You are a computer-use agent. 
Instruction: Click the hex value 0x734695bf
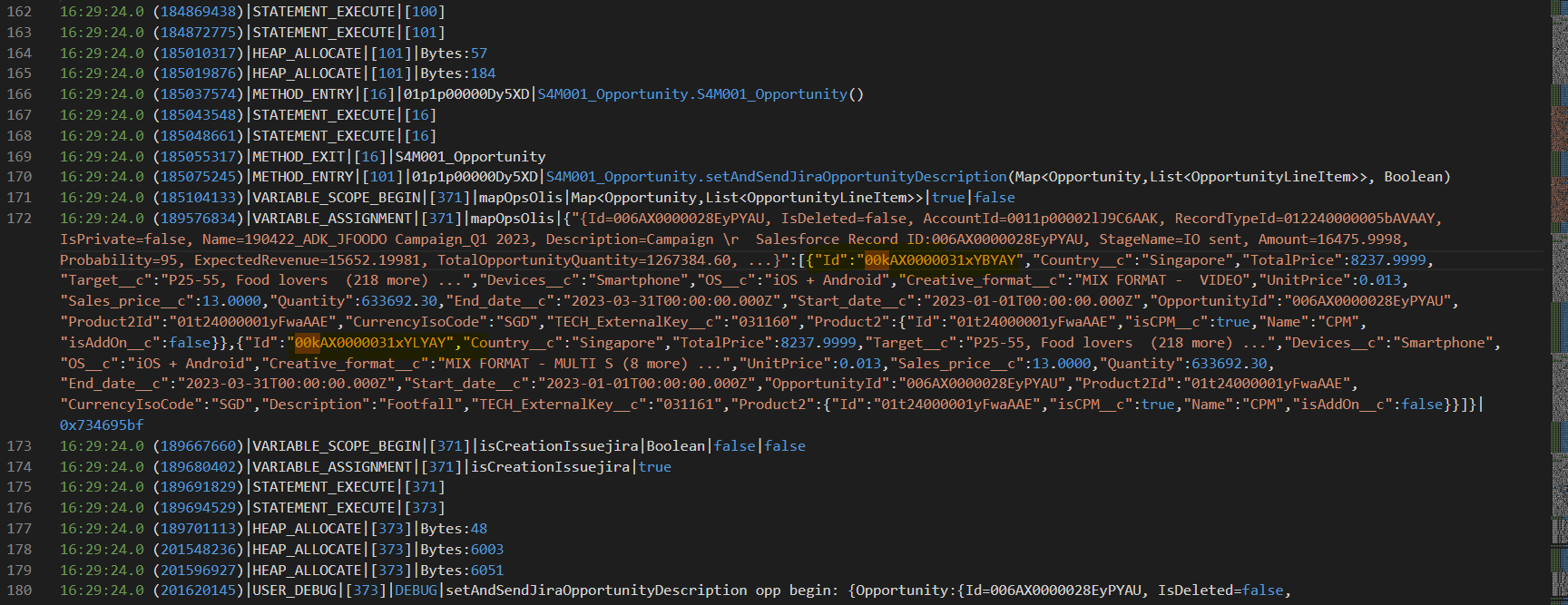102,425
